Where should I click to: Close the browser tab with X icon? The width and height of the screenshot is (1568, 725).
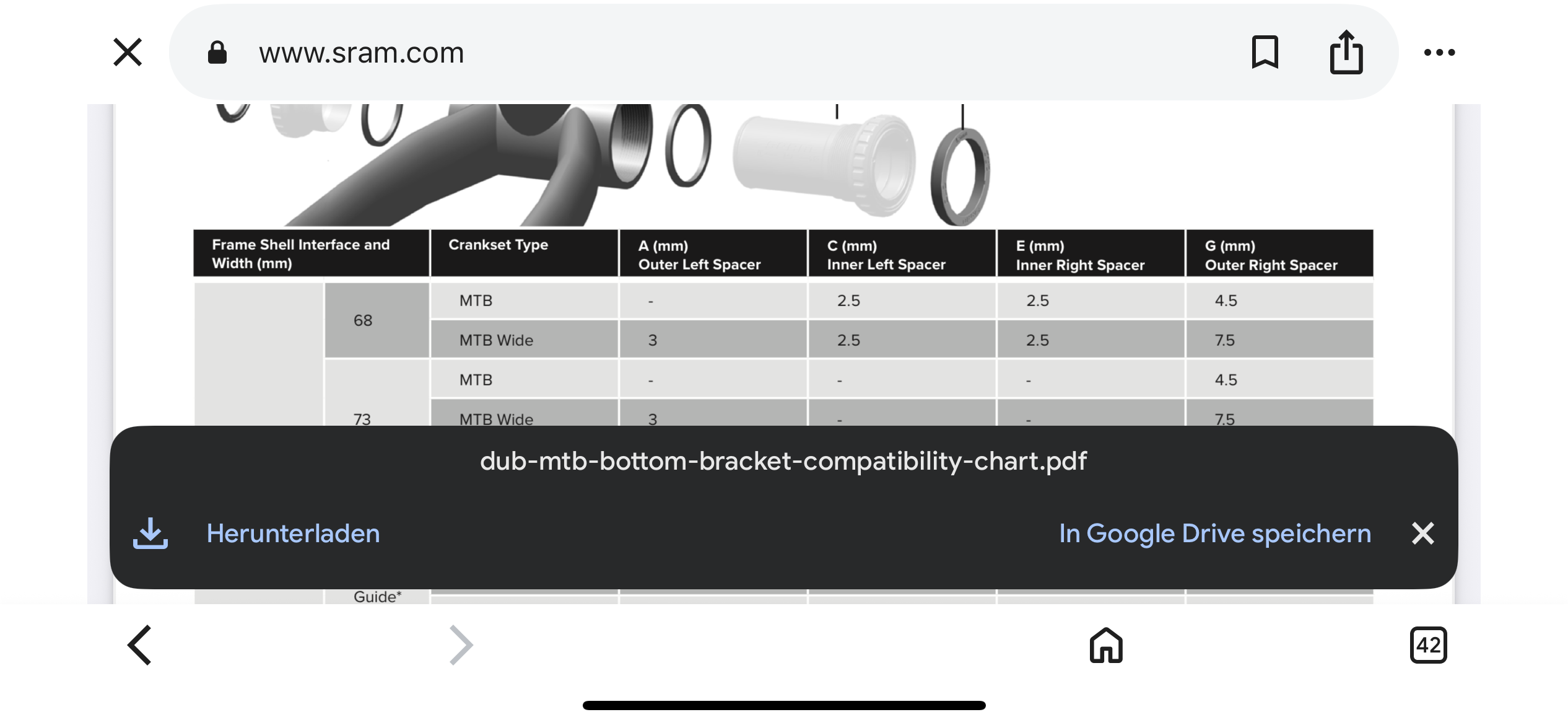[x=128, y=52]
